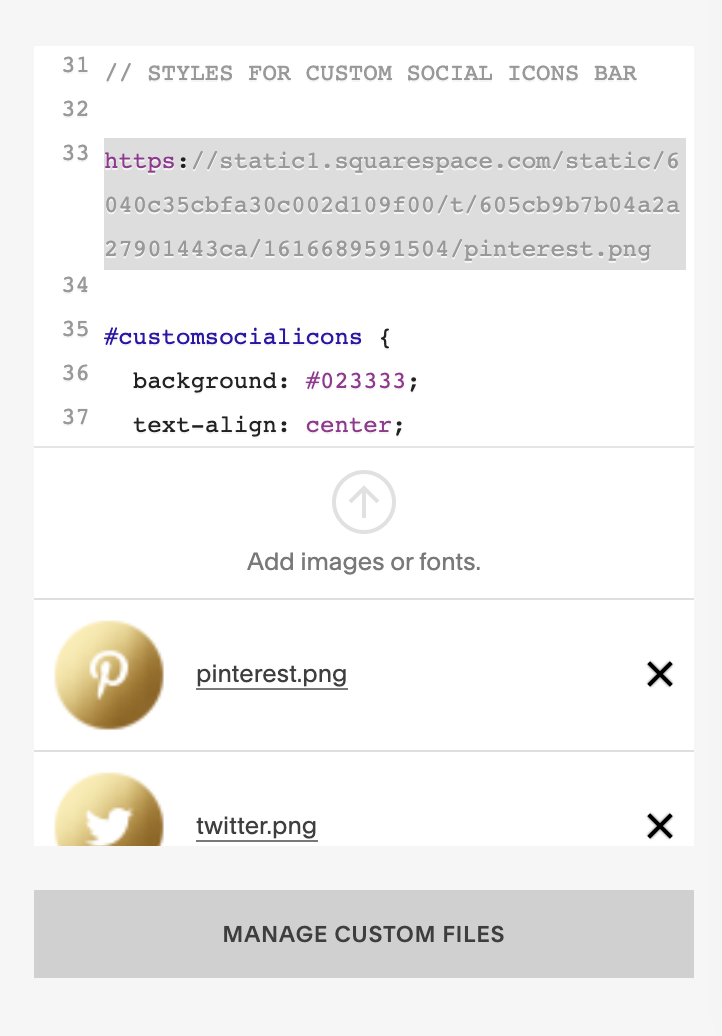Click the gold Pinterest icon thumbnail
The image size is (722, 1036).
coord(109,675)
